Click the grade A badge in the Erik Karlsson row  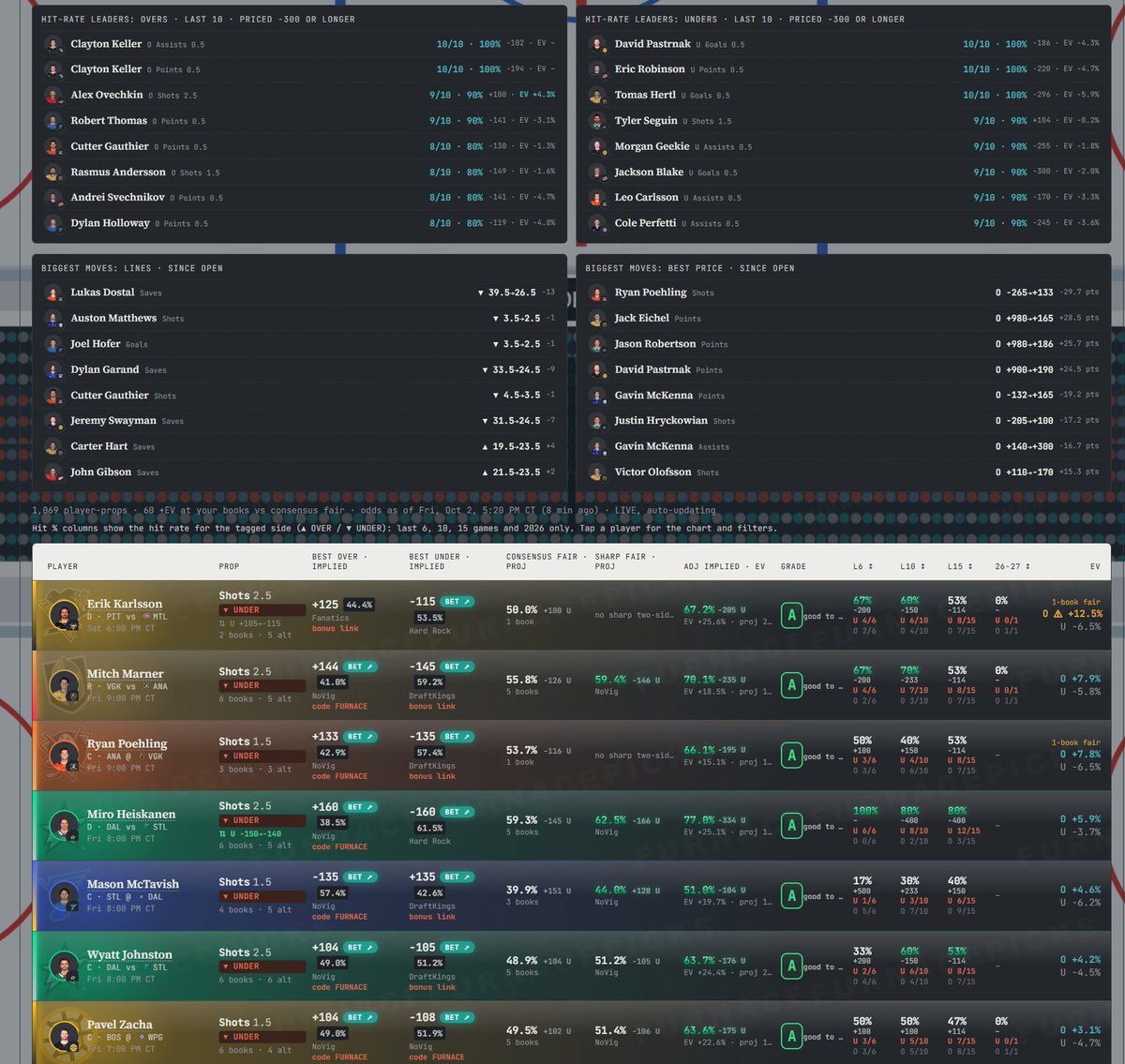[792, 615]
